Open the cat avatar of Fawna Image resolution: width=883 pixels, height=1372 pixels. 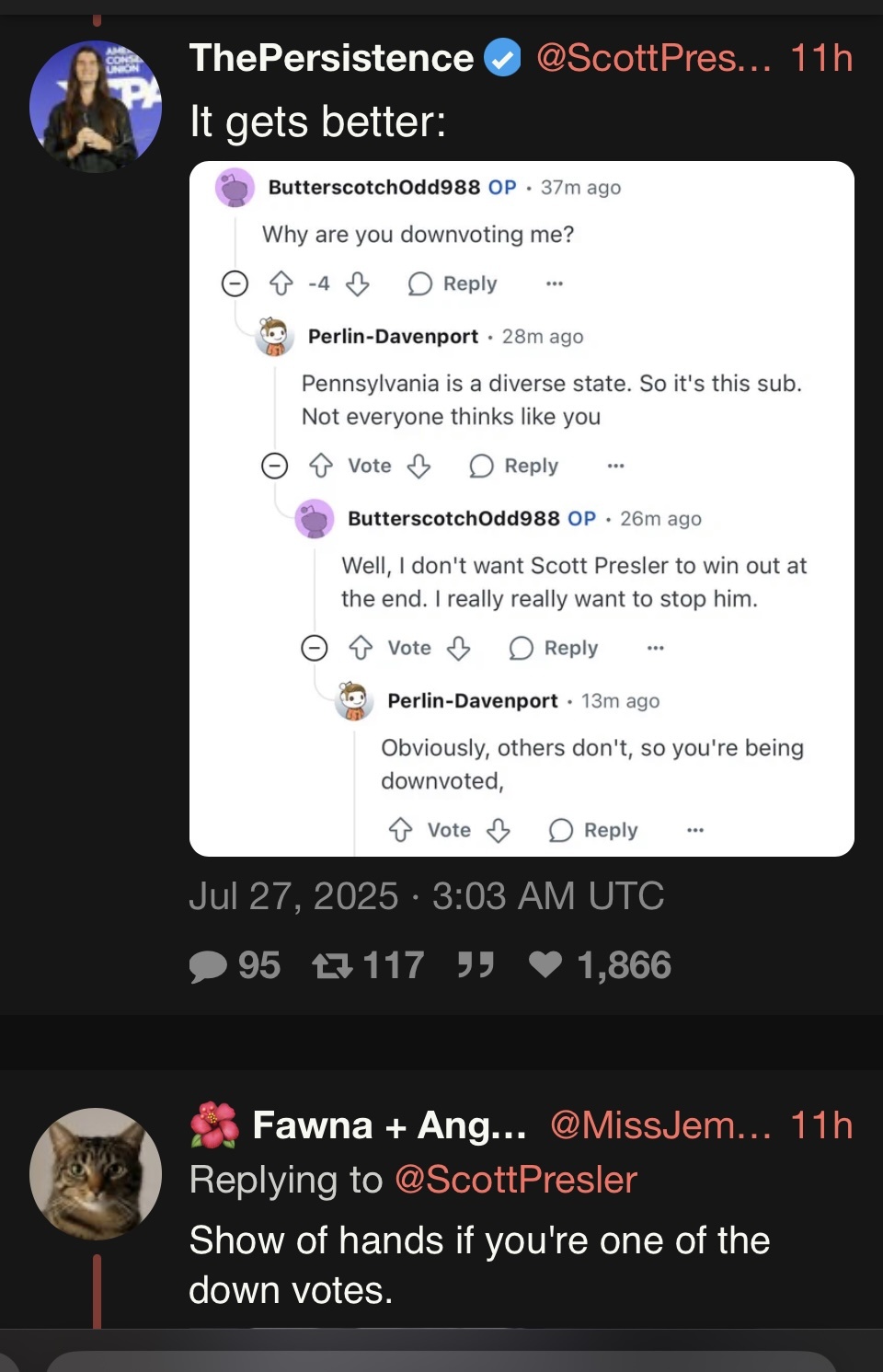coord(96,1174)
